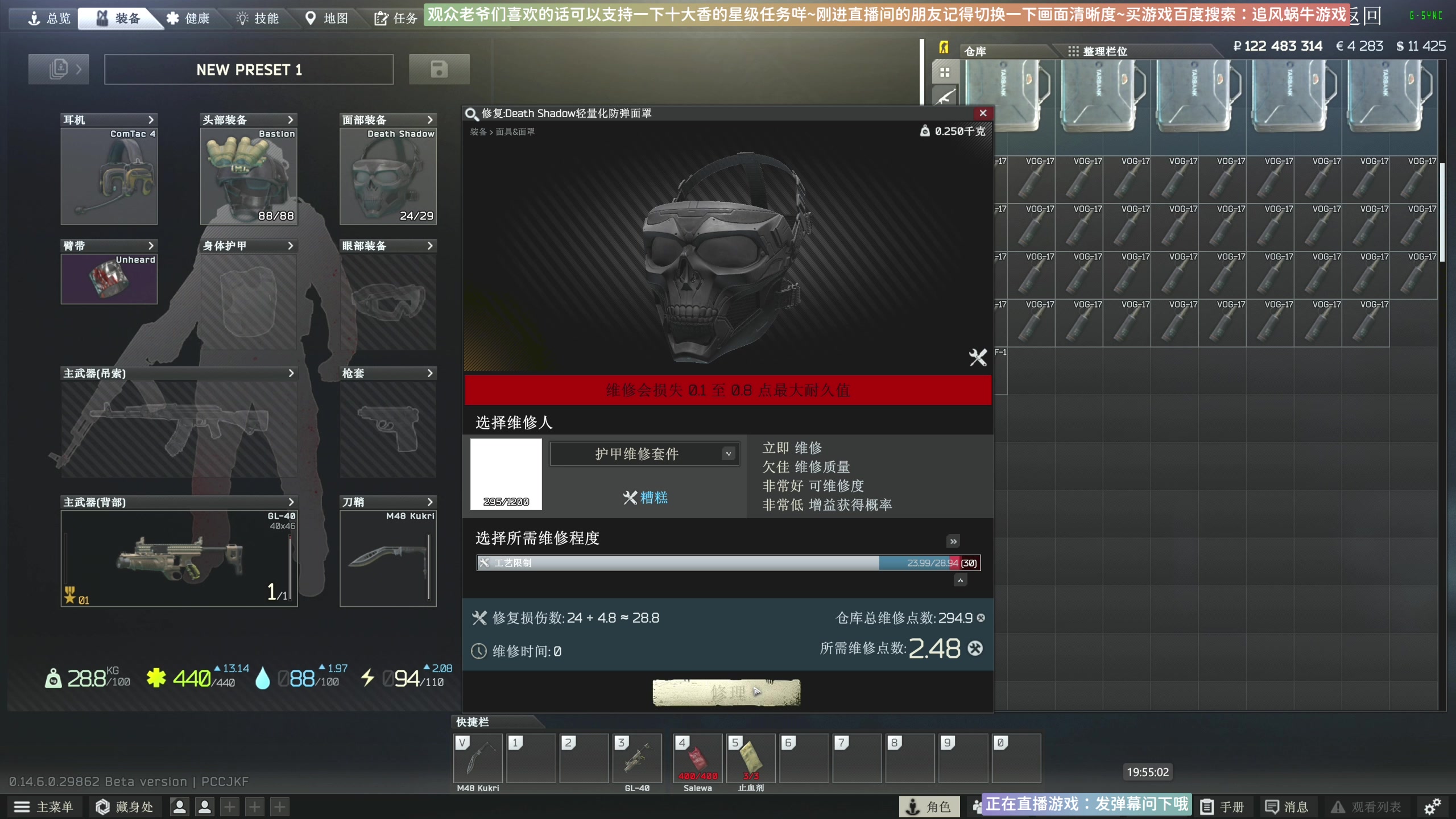Open the 技能 skills tab
Viewport: 1456px width, 819px height.
258,18
